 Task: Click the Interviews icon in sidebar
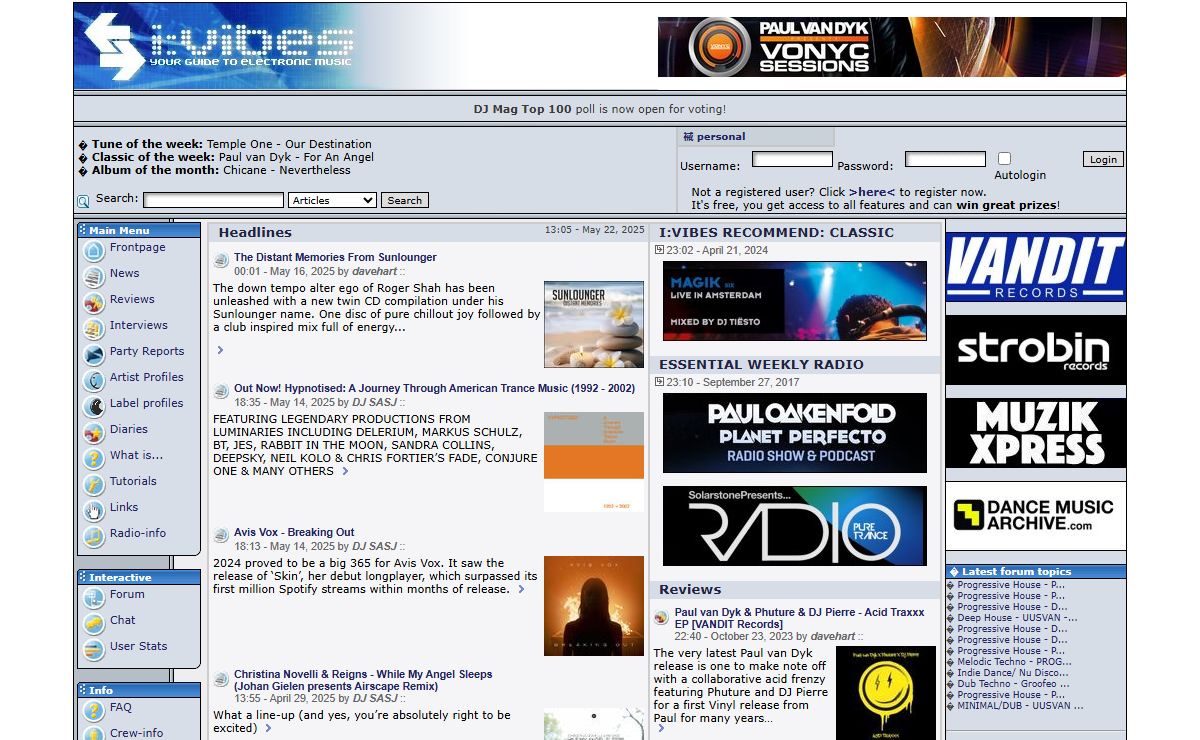click(94, 328)
